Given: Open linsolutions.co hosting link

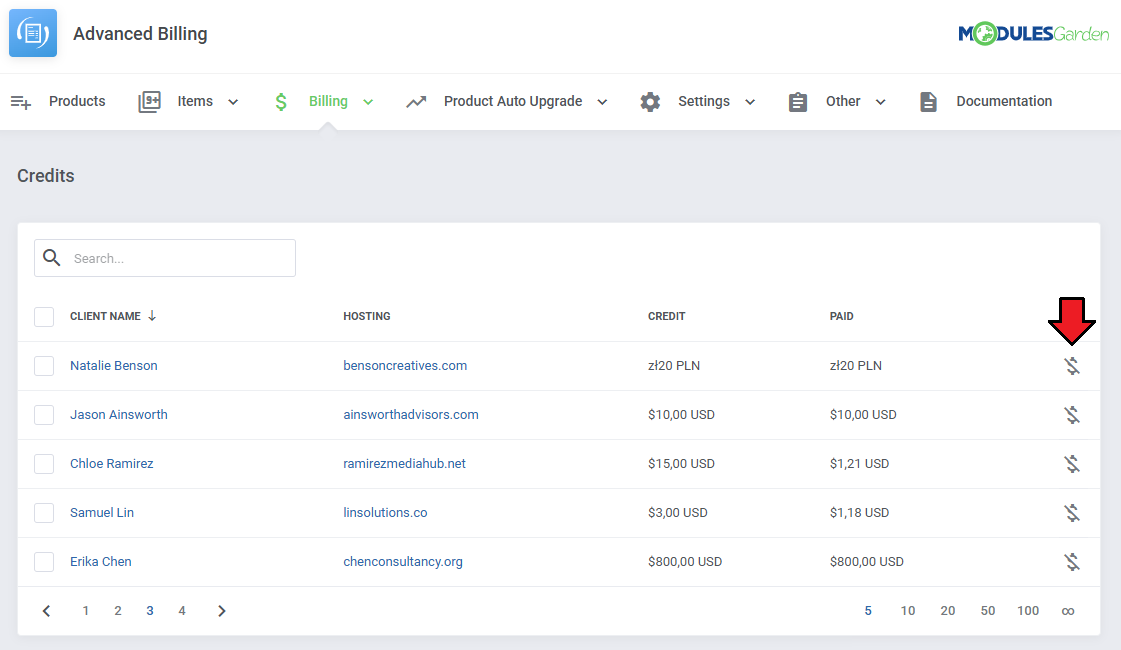Looking at the screenshot, I should coord(385,512).
